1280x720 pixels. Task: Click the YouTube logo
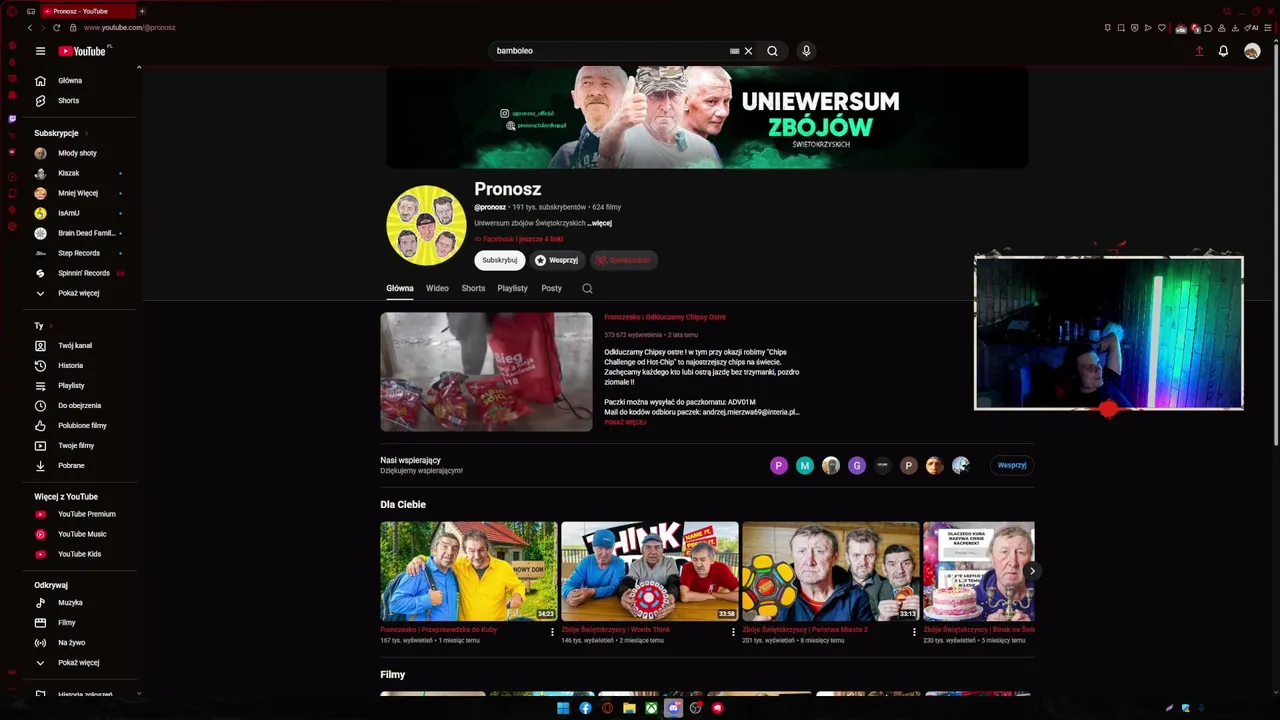pyautogui.click(x=83, y=51)
